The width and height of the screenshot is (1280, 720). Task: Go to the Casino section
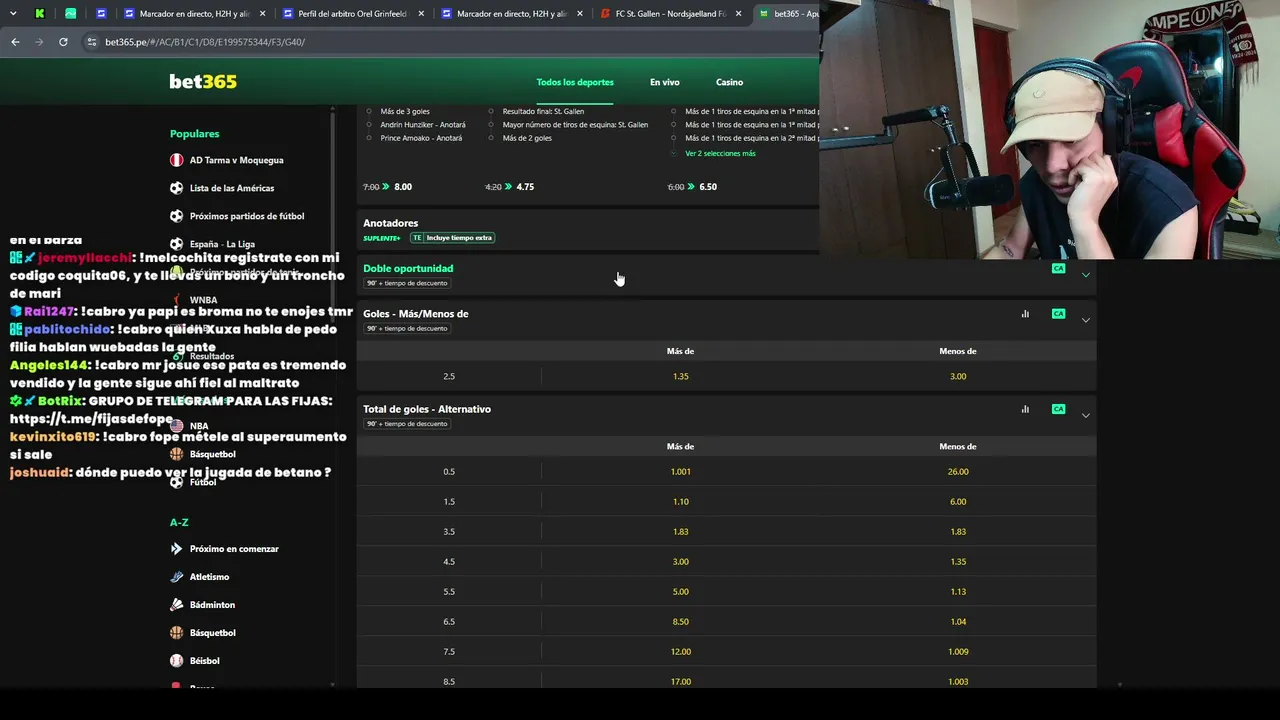(729, 82)
